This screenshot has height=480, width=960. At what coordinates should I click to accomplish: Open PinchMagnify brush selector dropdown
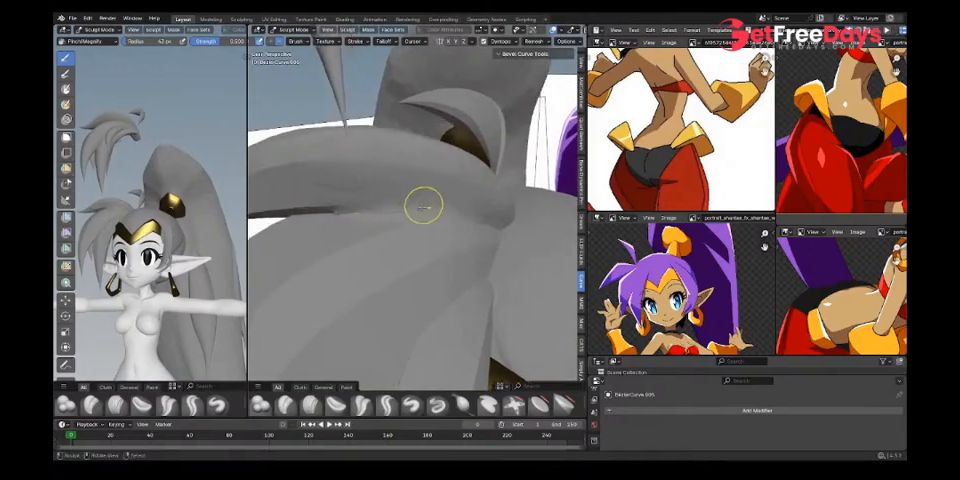(88, 42)
